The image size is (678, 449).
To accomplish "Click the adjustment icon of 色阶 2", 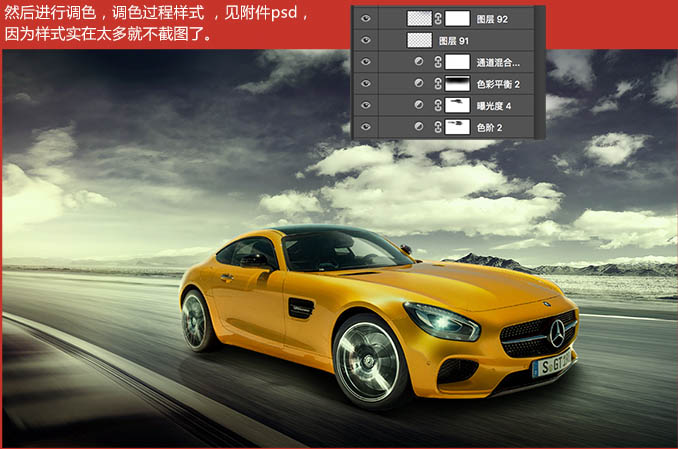I will [x=419, y=126].
